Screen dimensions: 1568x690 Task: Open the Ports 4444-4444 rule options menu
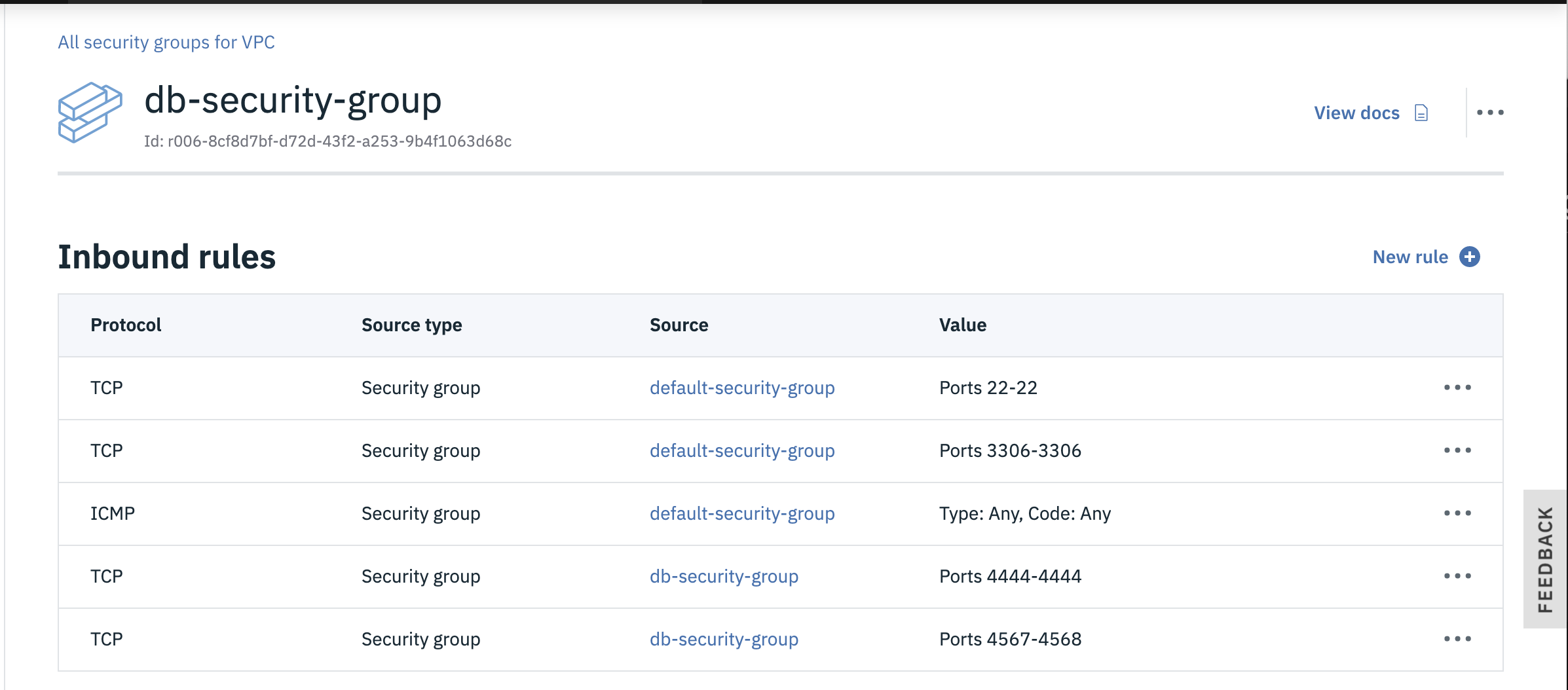click(x=1457, y=576)
